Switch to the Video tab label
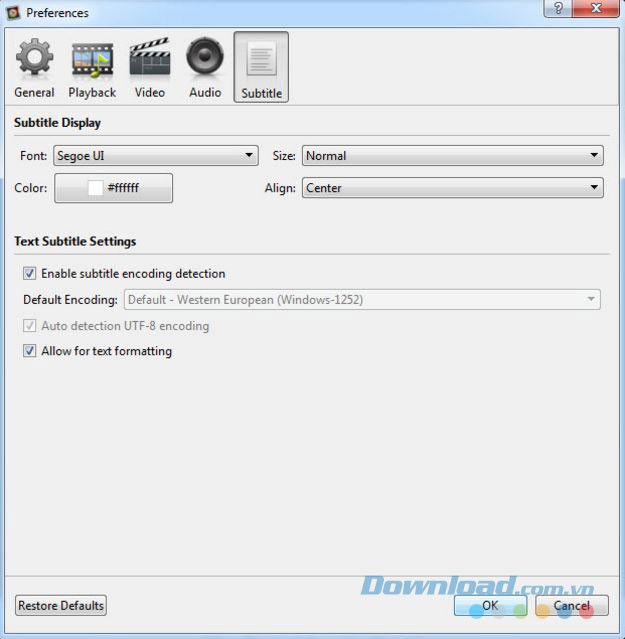 [x=150, y=92]
